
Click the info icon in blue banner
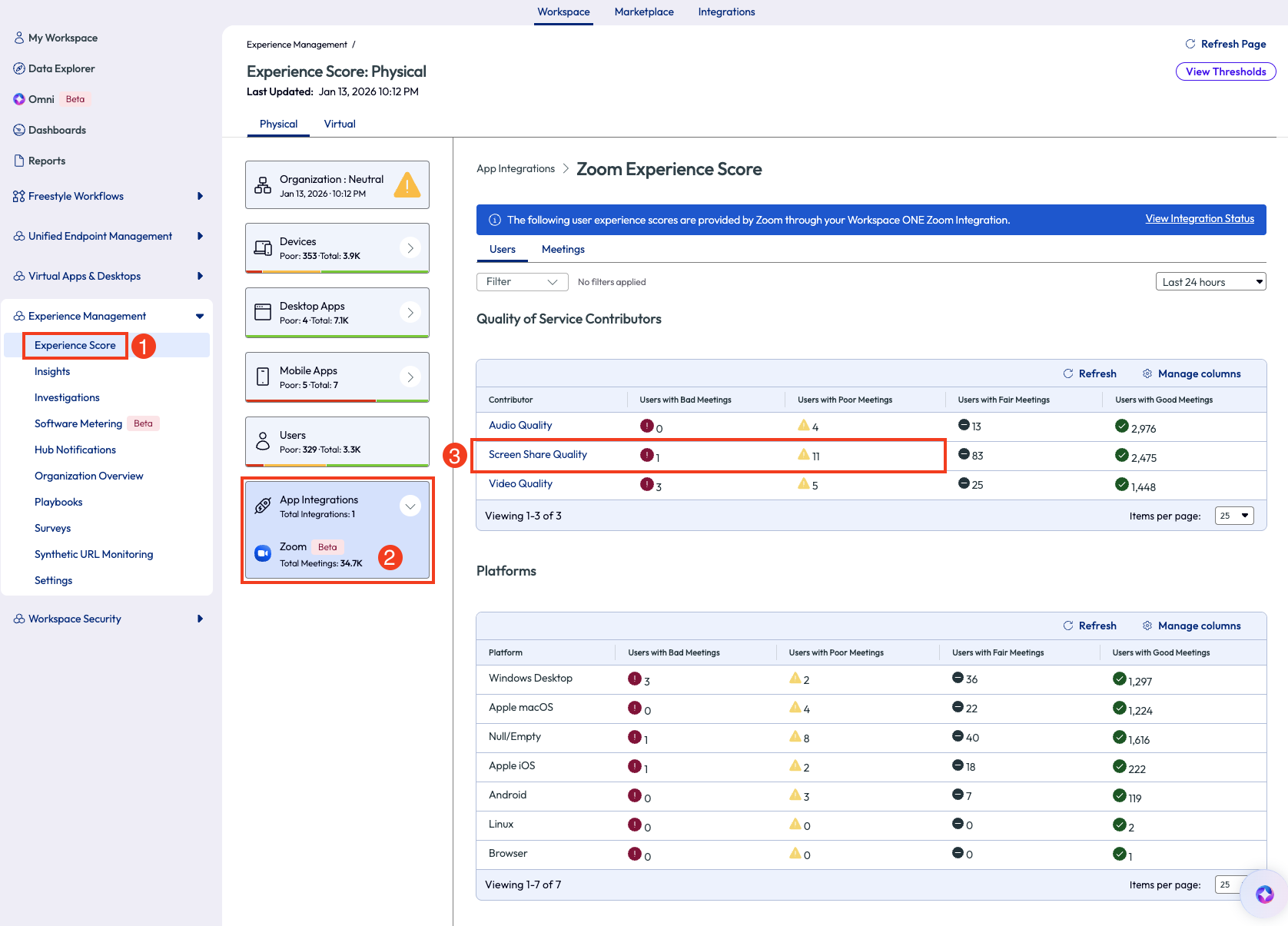pos(495,220)
